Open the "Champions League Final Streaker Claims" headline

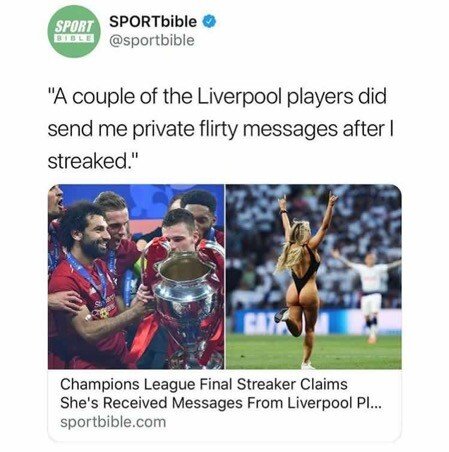[x=204, y=384]
